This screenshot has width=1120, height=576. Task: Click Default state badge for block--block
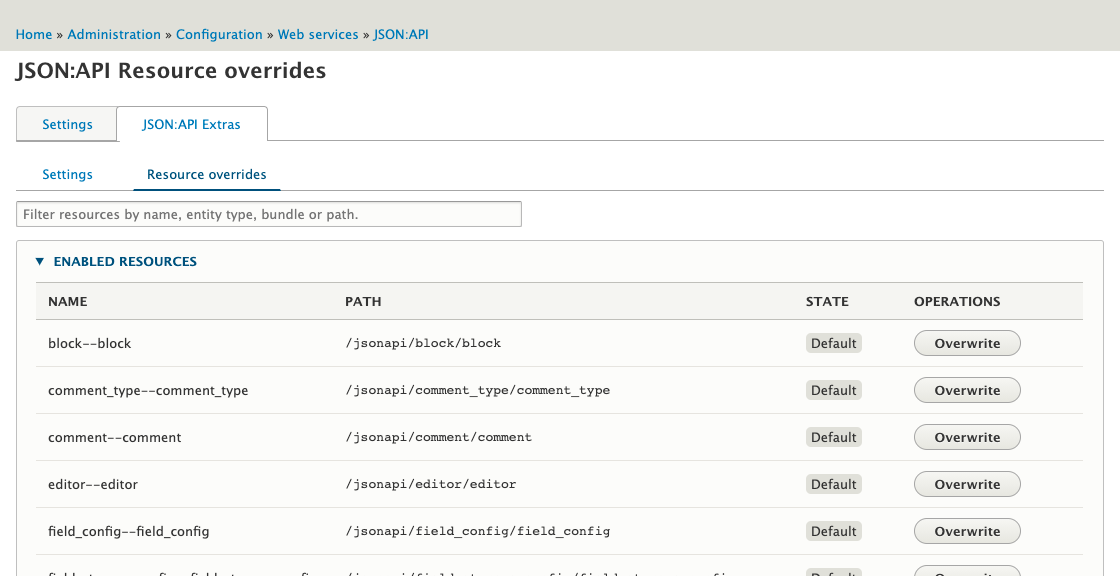pos(834,343)
